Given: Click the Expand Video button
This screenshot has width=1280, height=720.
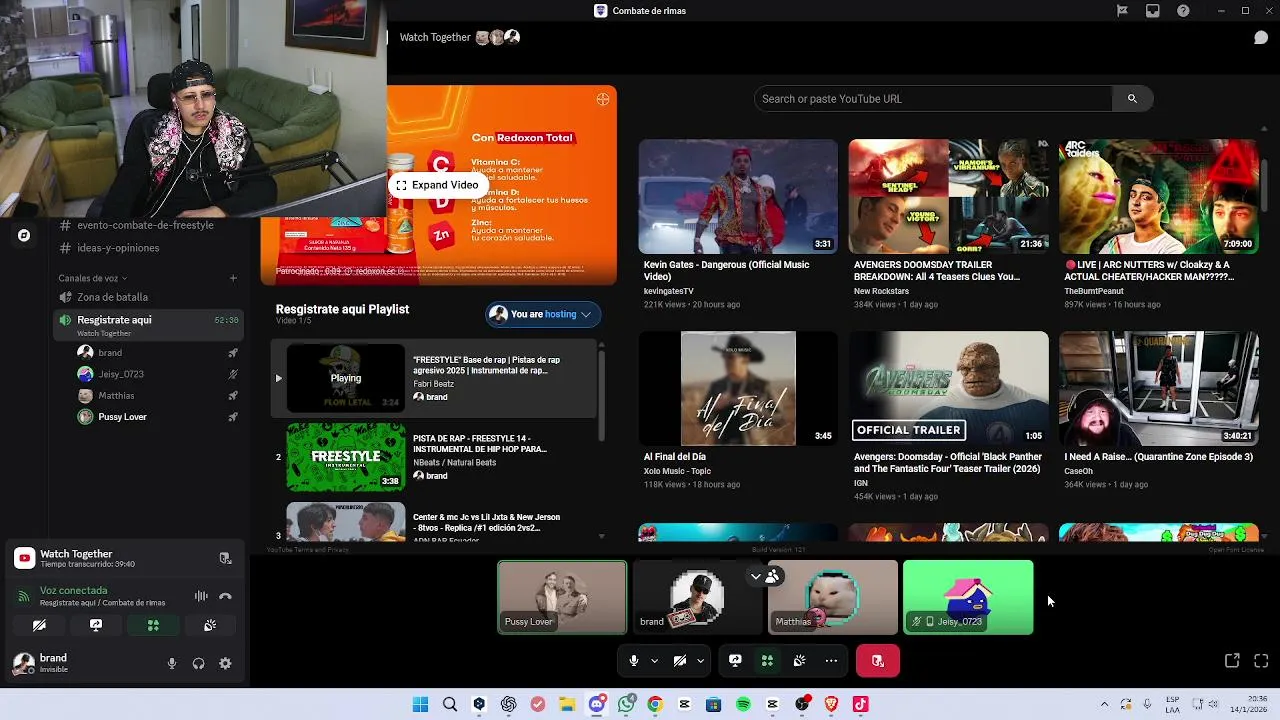Looking at the screenshot, I should click(x=437, y=185).
